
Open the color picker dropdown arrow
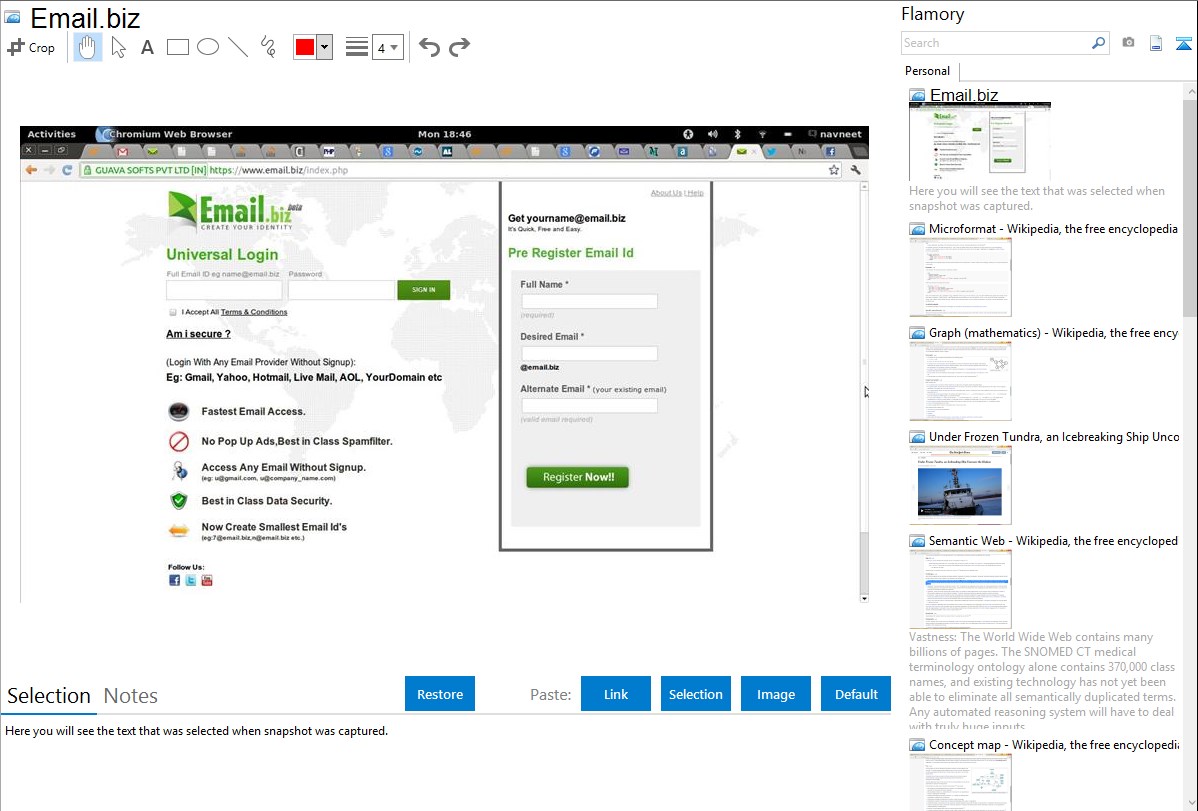325,47
